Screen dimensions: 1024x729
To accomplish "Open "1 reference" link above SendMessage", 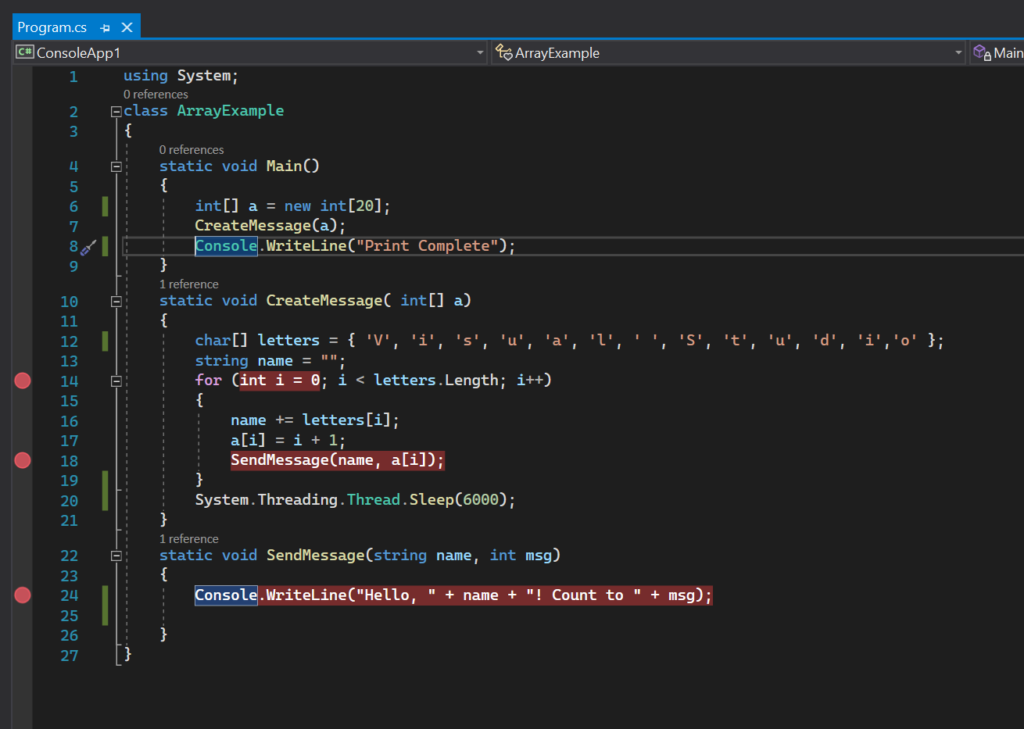I will pyautogui.click(x=188, y=539).
